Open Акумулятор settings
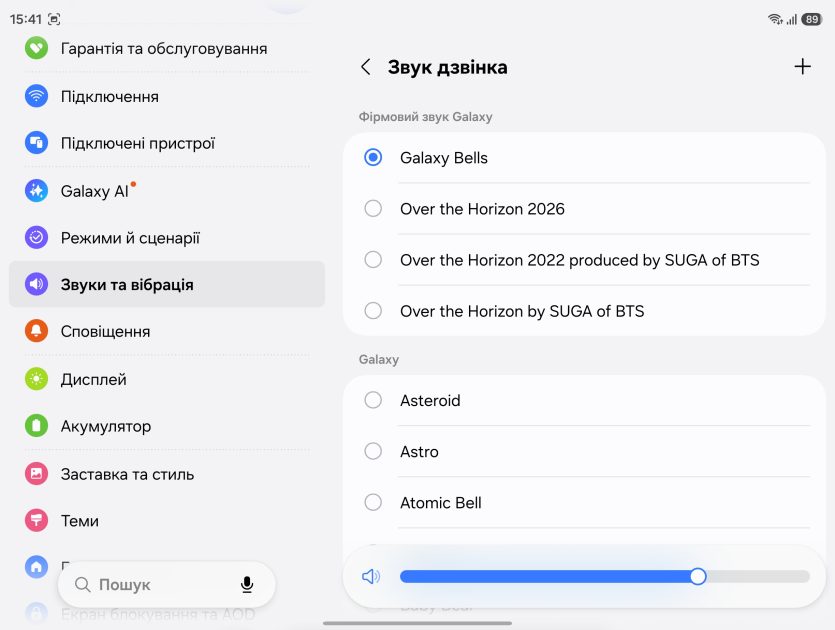Viewport: 835px width, 630px height. (167, 426)
